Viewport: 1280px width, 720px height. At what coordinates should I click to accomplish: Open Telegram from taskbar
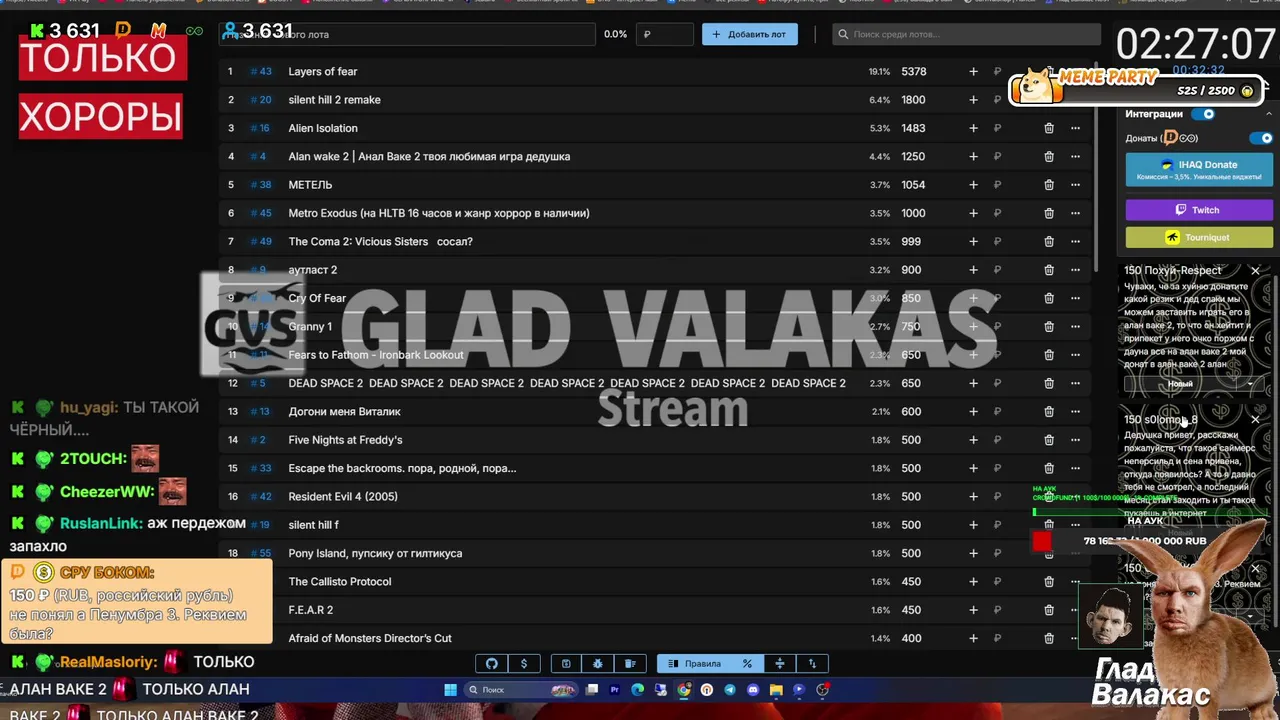click(730, 690)
